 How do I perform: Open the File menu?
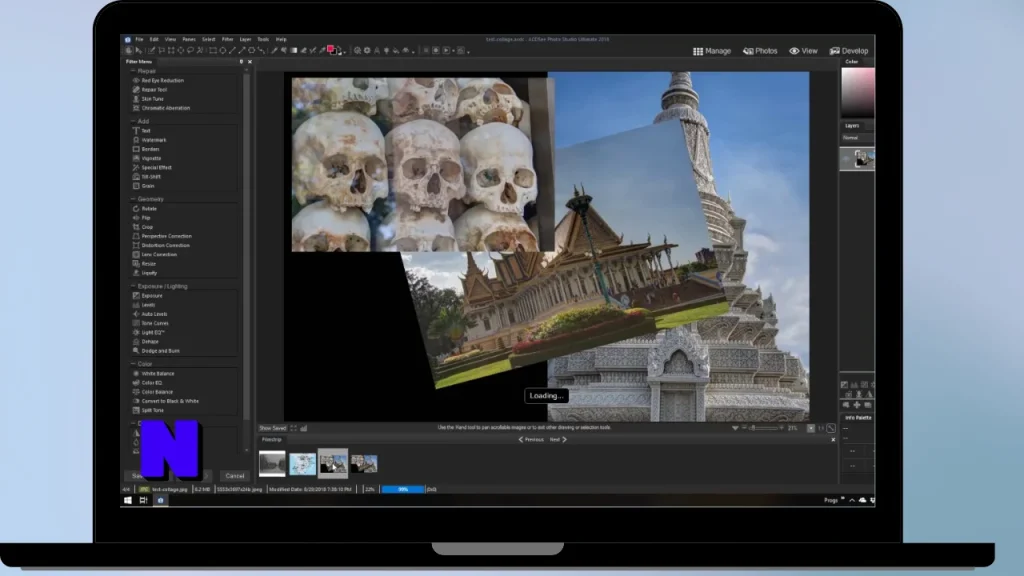pos(139,39)
